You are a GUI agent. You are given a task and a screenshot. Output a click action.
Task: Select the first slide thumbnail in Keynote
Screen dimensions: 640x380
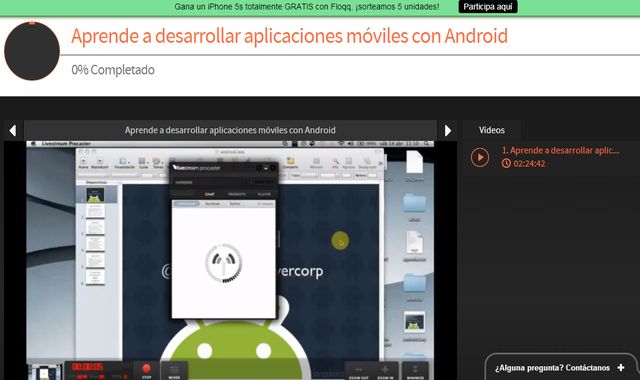tap(95, 195)
